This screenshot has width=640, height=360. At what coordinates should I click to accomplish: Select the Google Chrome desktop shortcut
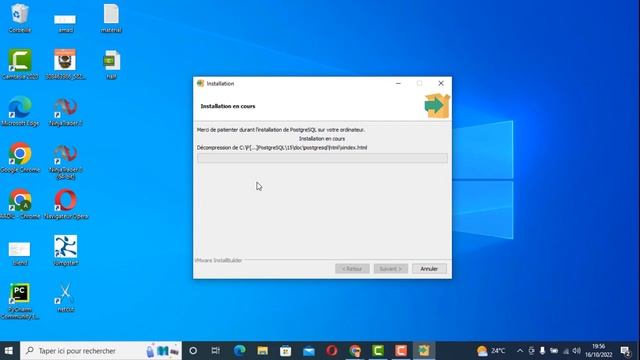20,158
